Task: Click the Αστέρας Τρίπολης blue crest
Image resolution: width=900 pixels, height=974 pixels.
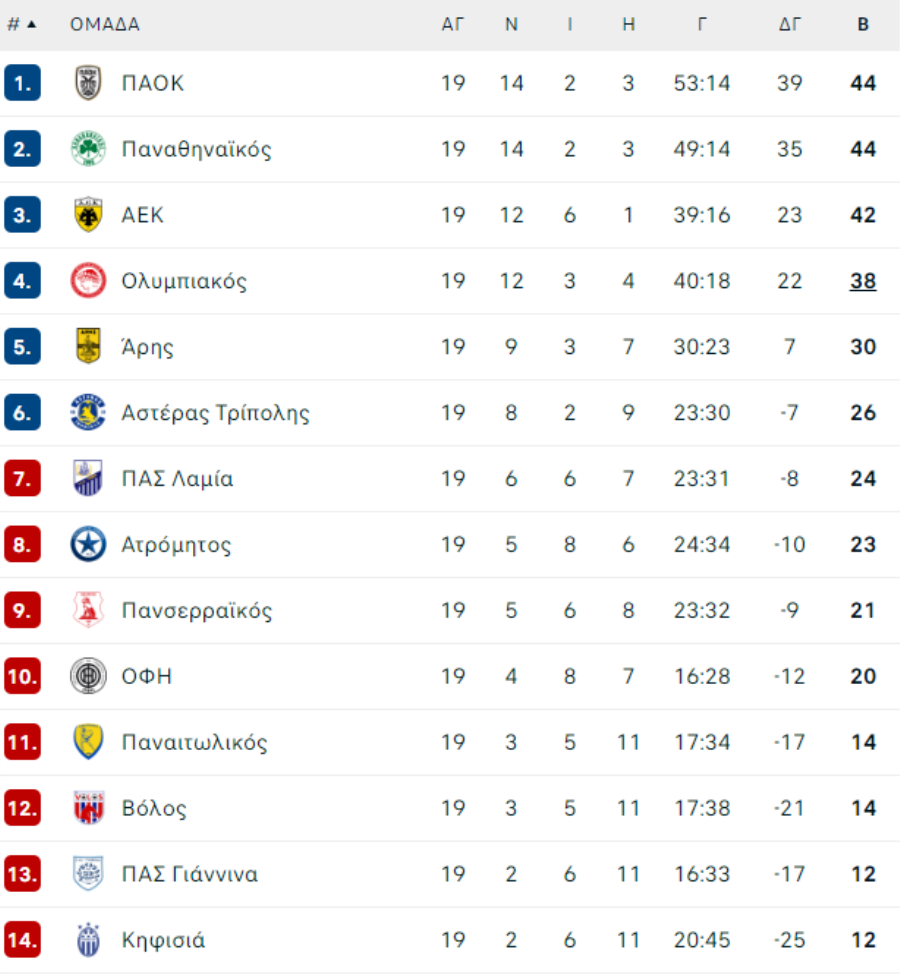Action: (x=88, y=412)
